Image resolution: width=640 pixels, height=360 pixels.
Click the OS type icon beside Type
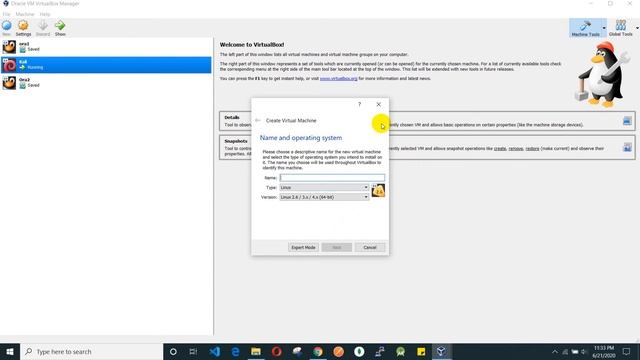click(x=378, y=191)
